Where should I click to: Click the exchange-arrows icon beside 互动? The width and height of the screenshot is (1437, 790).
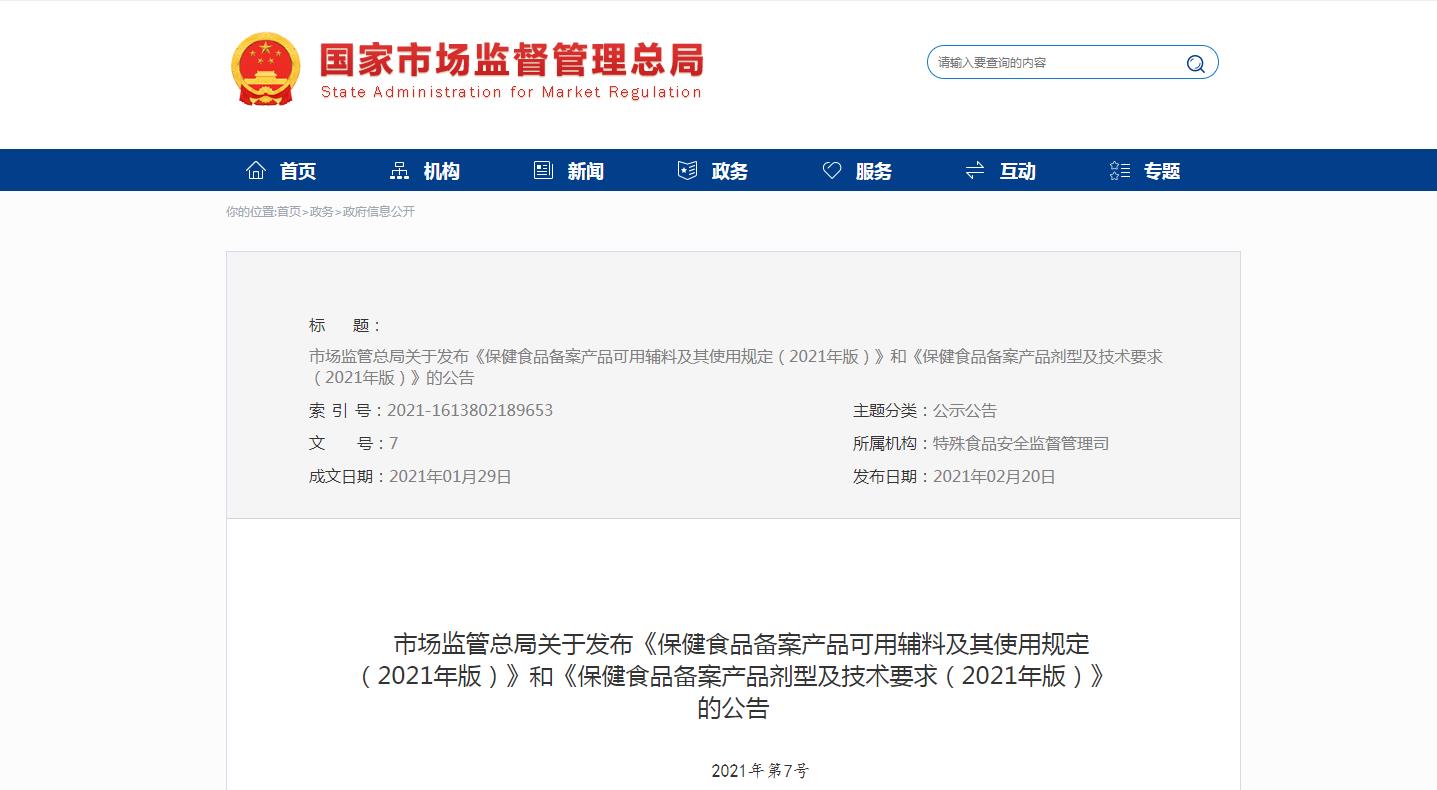click(x=974, y=170)
